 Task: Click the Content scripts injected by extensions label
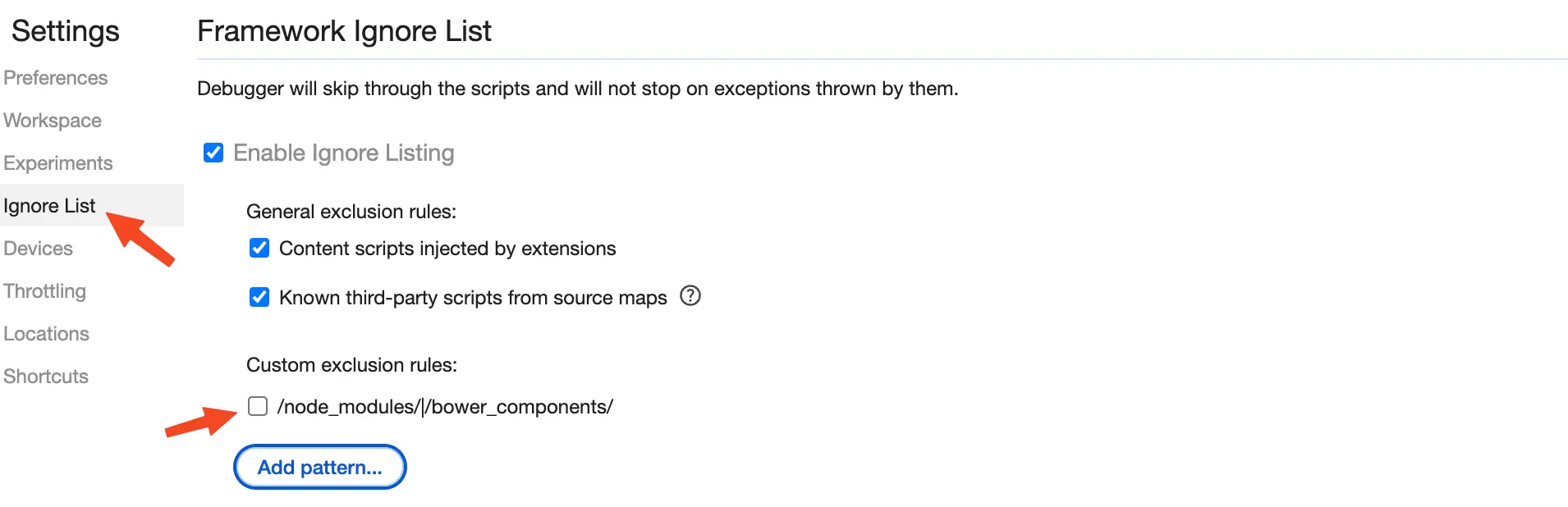(447, 249)
